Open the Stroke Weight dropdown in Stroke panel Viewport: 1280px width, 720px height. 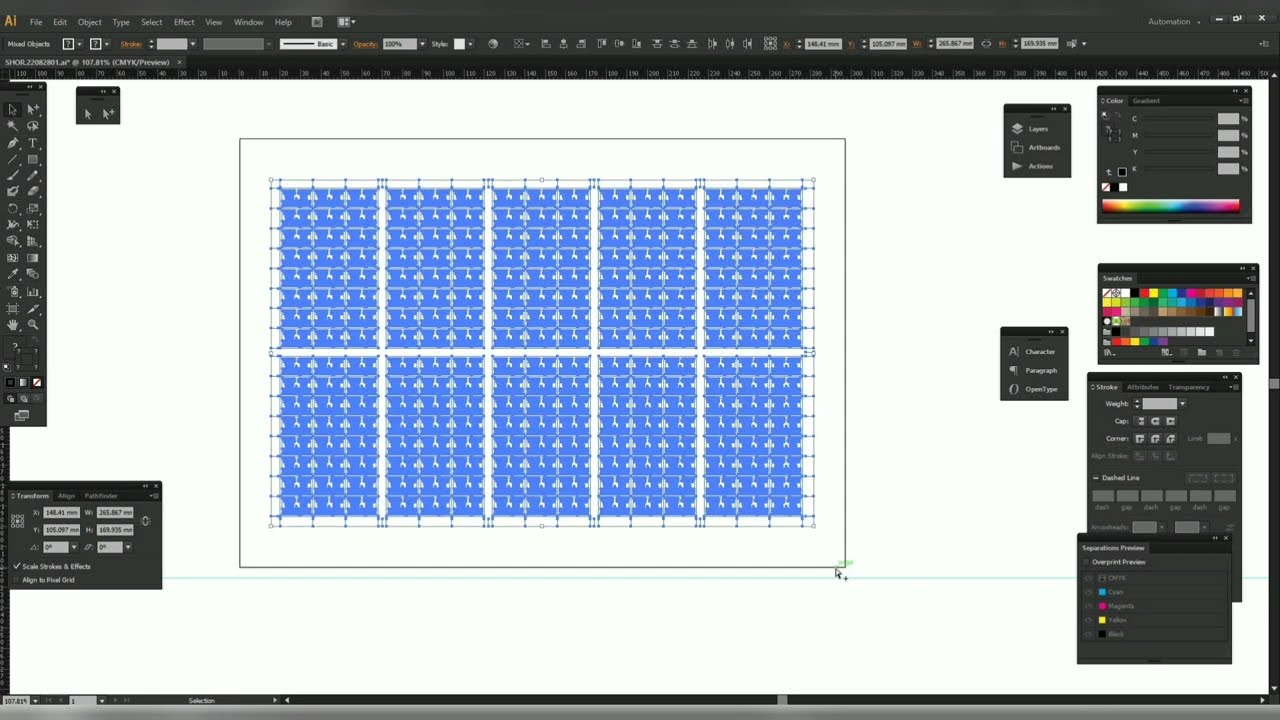1182,404
